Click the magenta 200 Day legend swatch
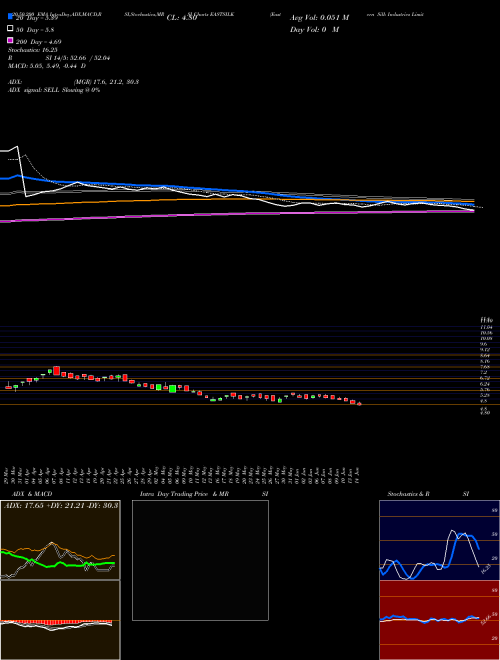This screenshot has height=660, width=500. coord(10,40)
